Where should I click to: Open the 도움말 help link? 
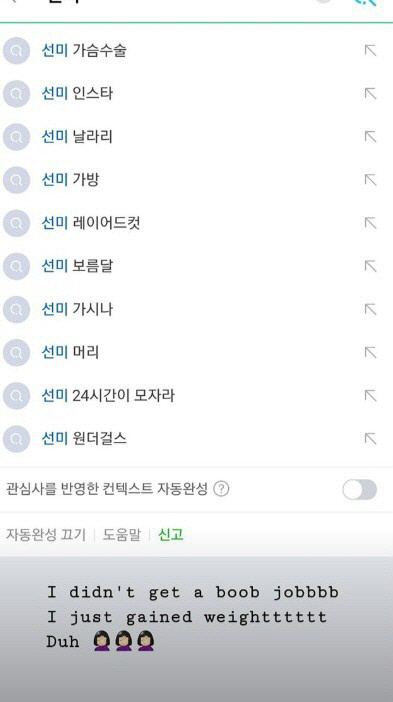[x=121, y=535]
